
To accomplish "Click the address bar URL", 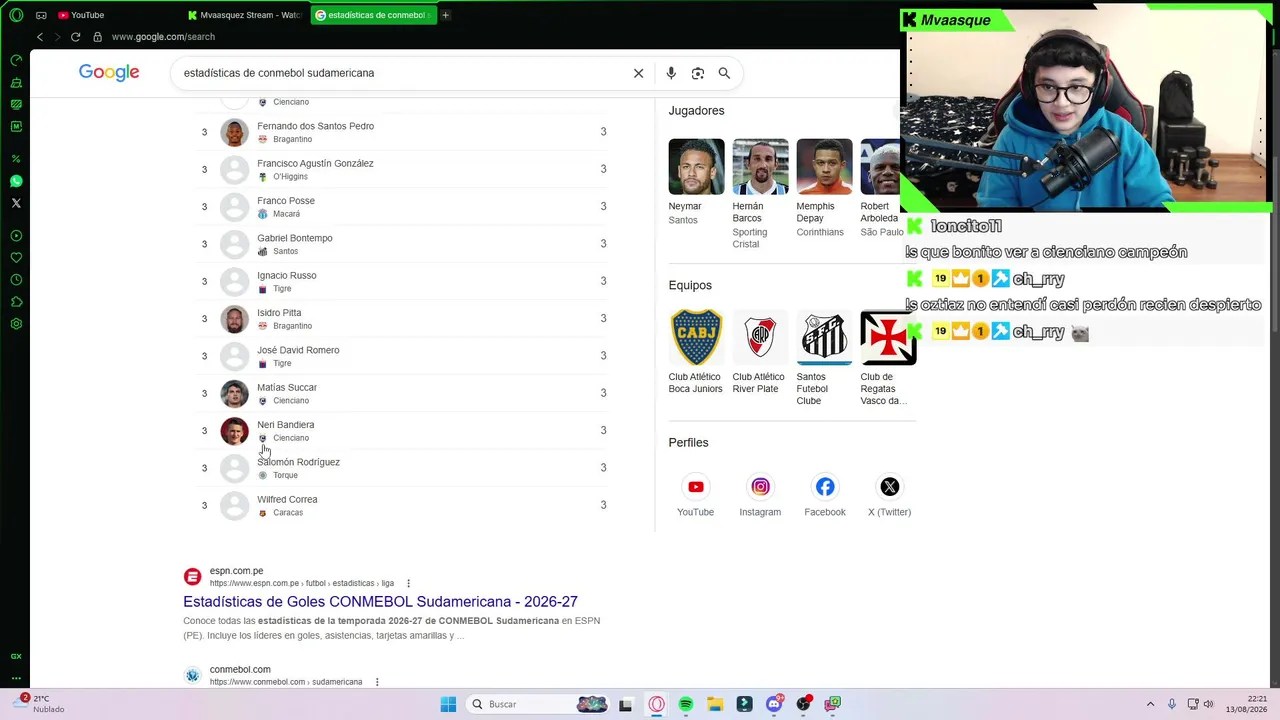I will (x=163, y=37).
